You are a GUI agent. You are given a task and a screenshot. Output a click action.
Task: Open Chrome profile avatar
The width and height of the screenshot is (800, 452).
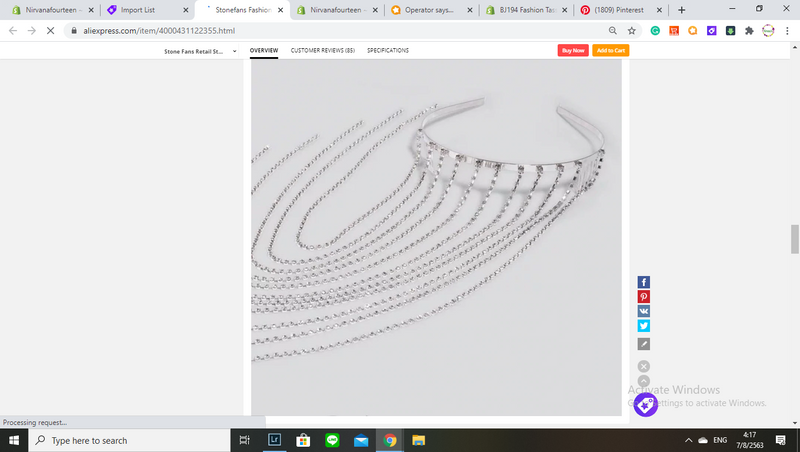point(768,31)
